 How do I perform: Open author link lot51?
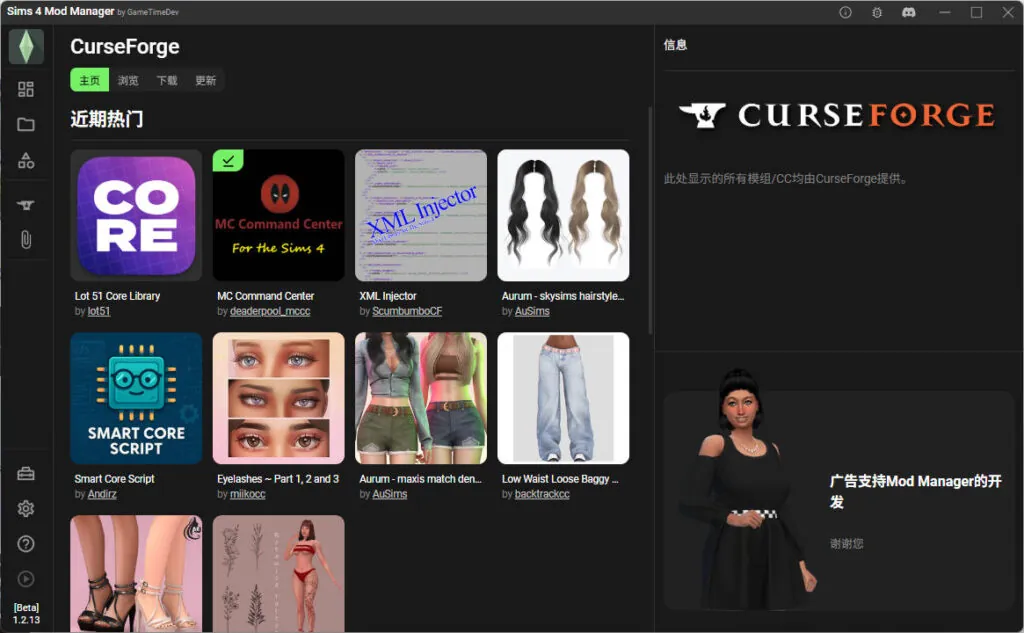(99, 311)
